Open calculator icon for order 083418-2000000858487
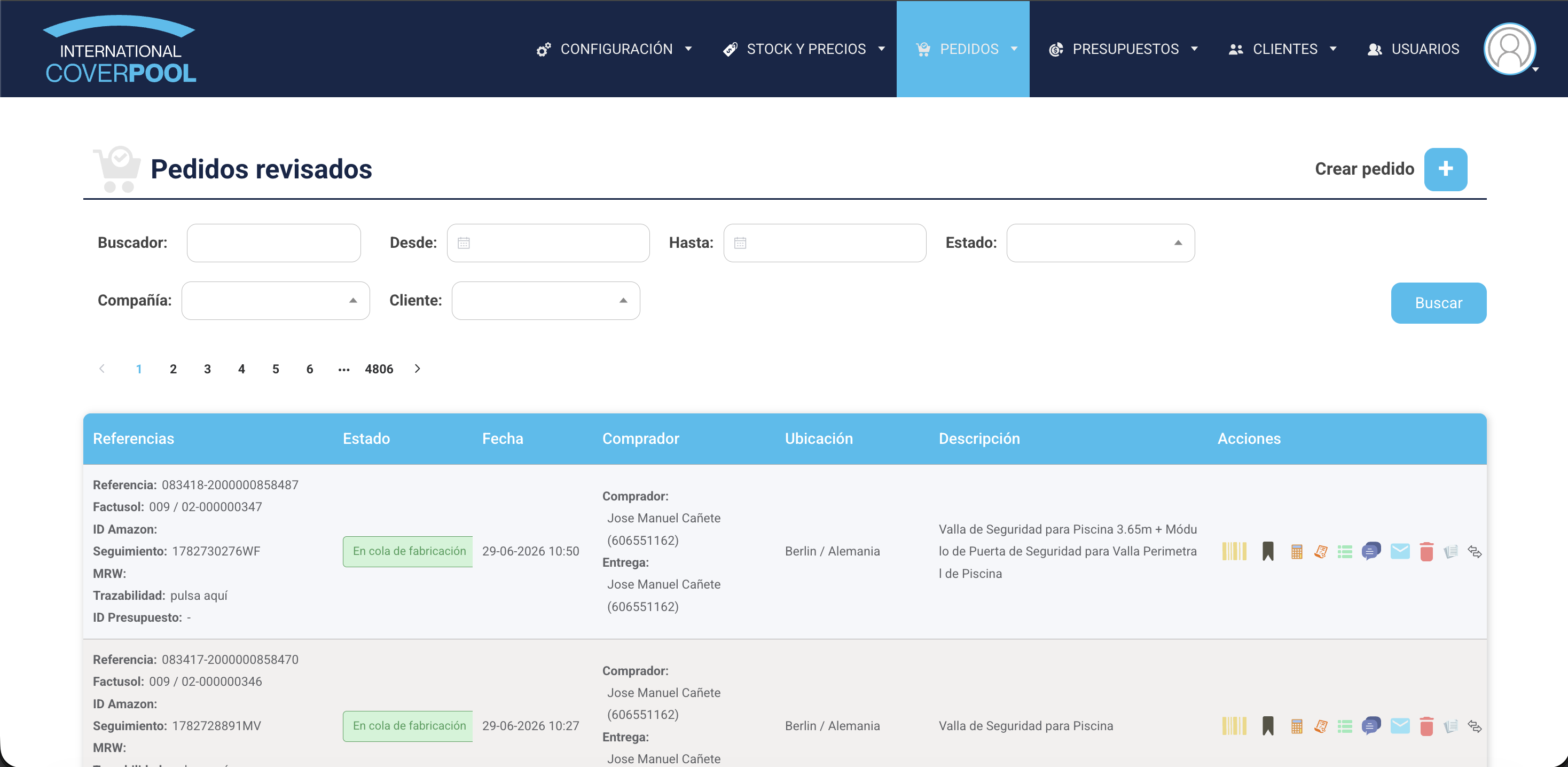 tap(1297, 552)
